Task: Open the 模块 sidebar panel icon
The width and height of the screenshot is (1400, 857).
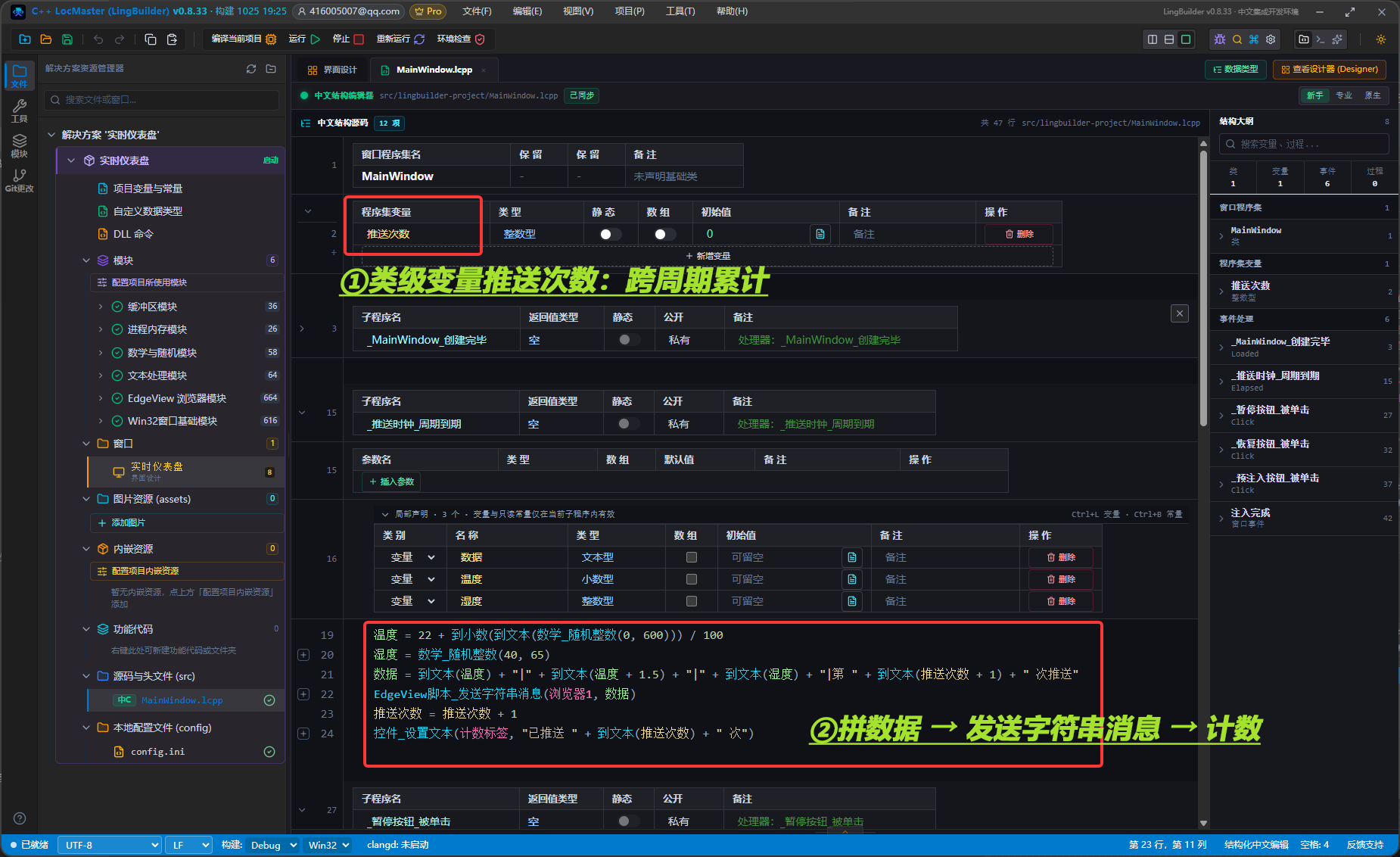Action: [20, 145]
